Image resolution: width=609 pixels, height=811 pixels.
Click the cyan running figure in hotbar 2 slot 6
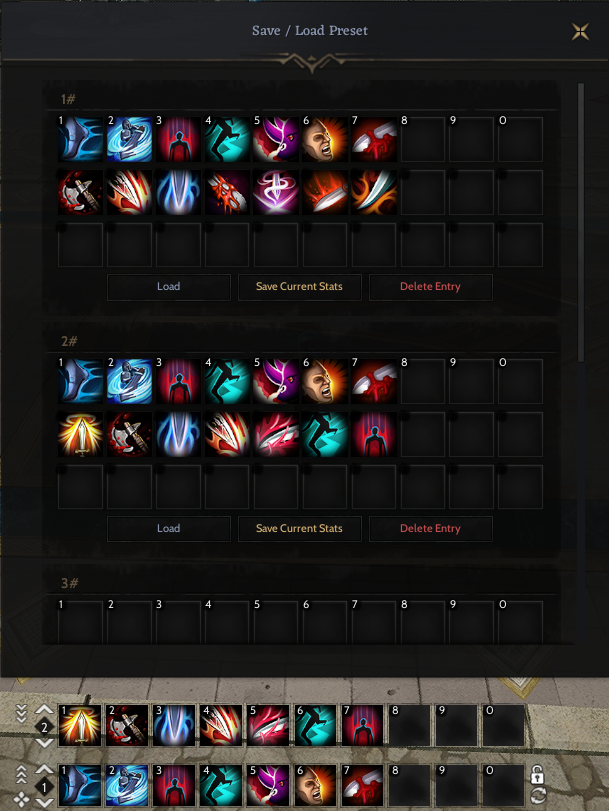coord(315,726)
